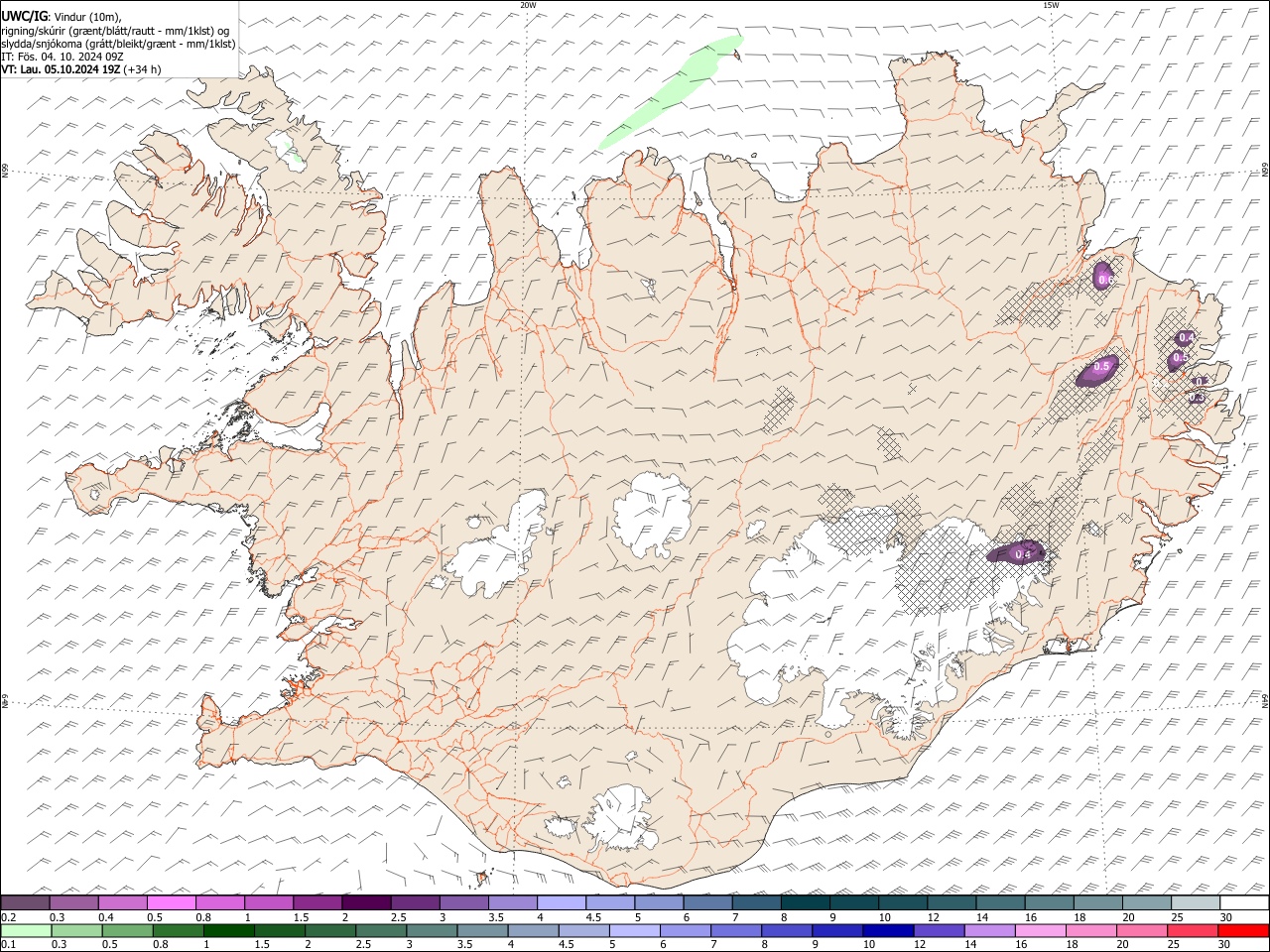Click the 15W longitude label
Screen dimensions: 1270x952
point(1050,5)
